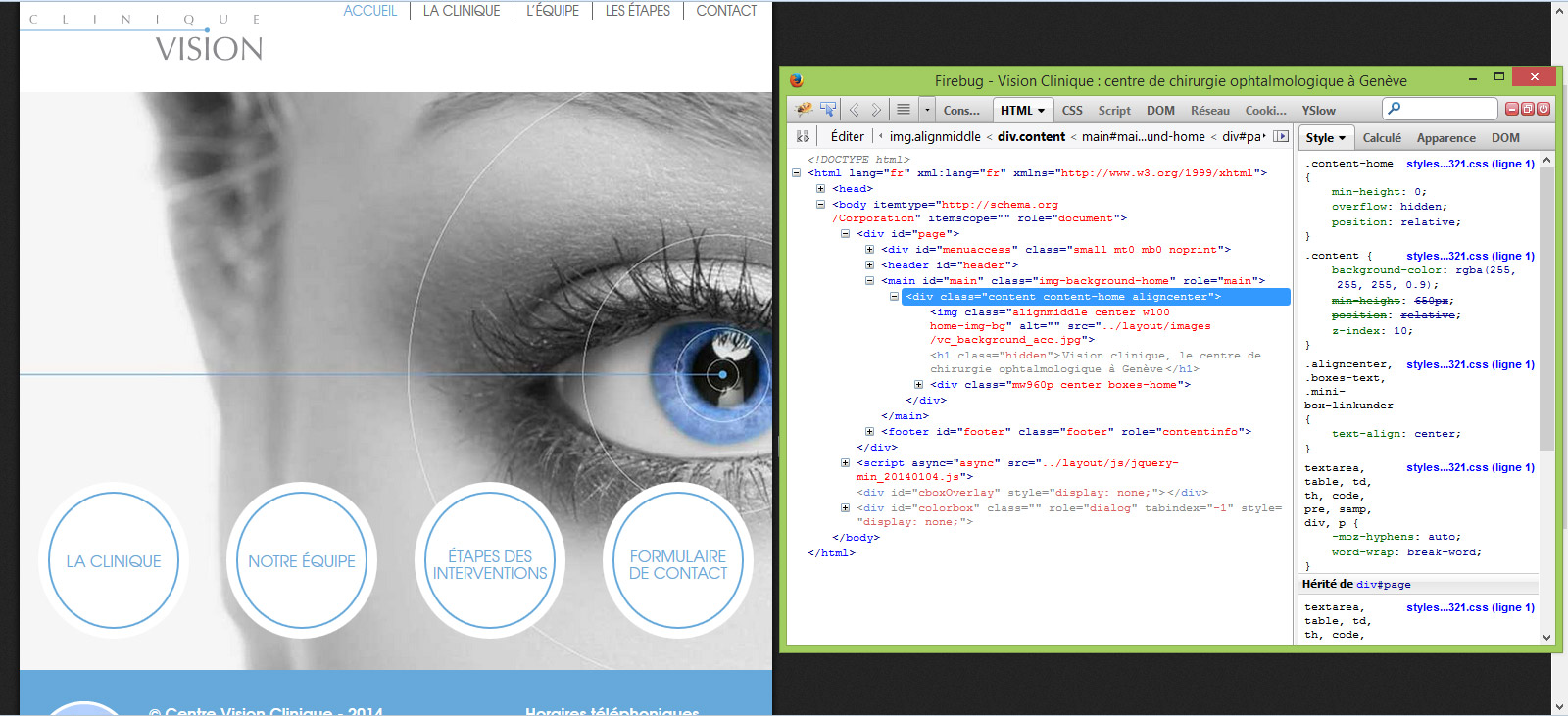
Task: Switch to the Calculé side tab
Action: (1382, 138)
